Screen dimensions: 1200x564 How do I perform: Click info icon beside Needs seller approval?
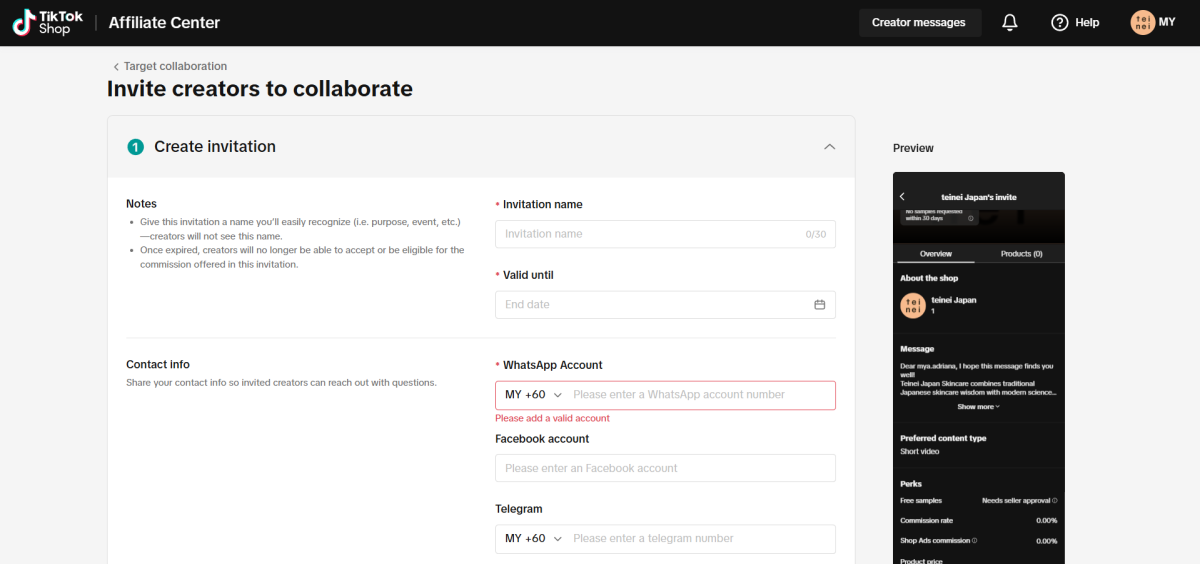tap(1055, 501)
